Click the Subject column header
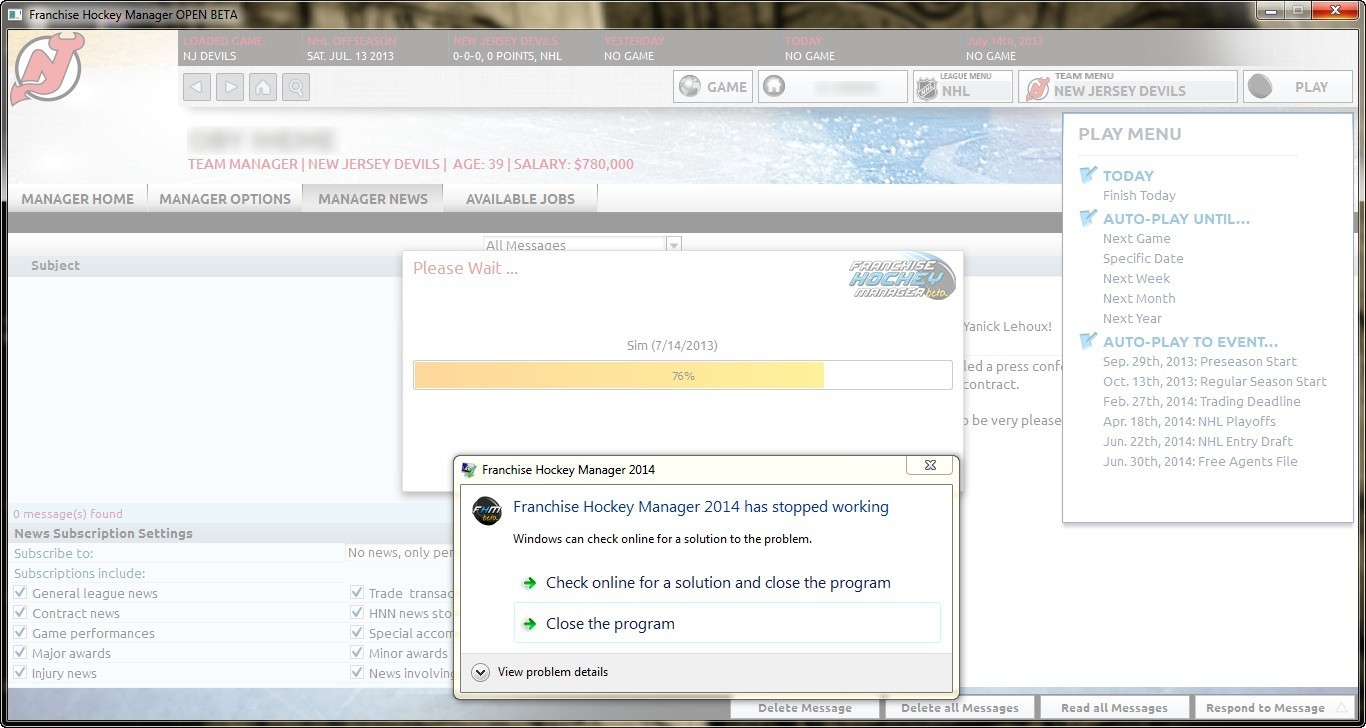Screen dimensions: 1366x728 pyautogui.click(x=55, y=265)
